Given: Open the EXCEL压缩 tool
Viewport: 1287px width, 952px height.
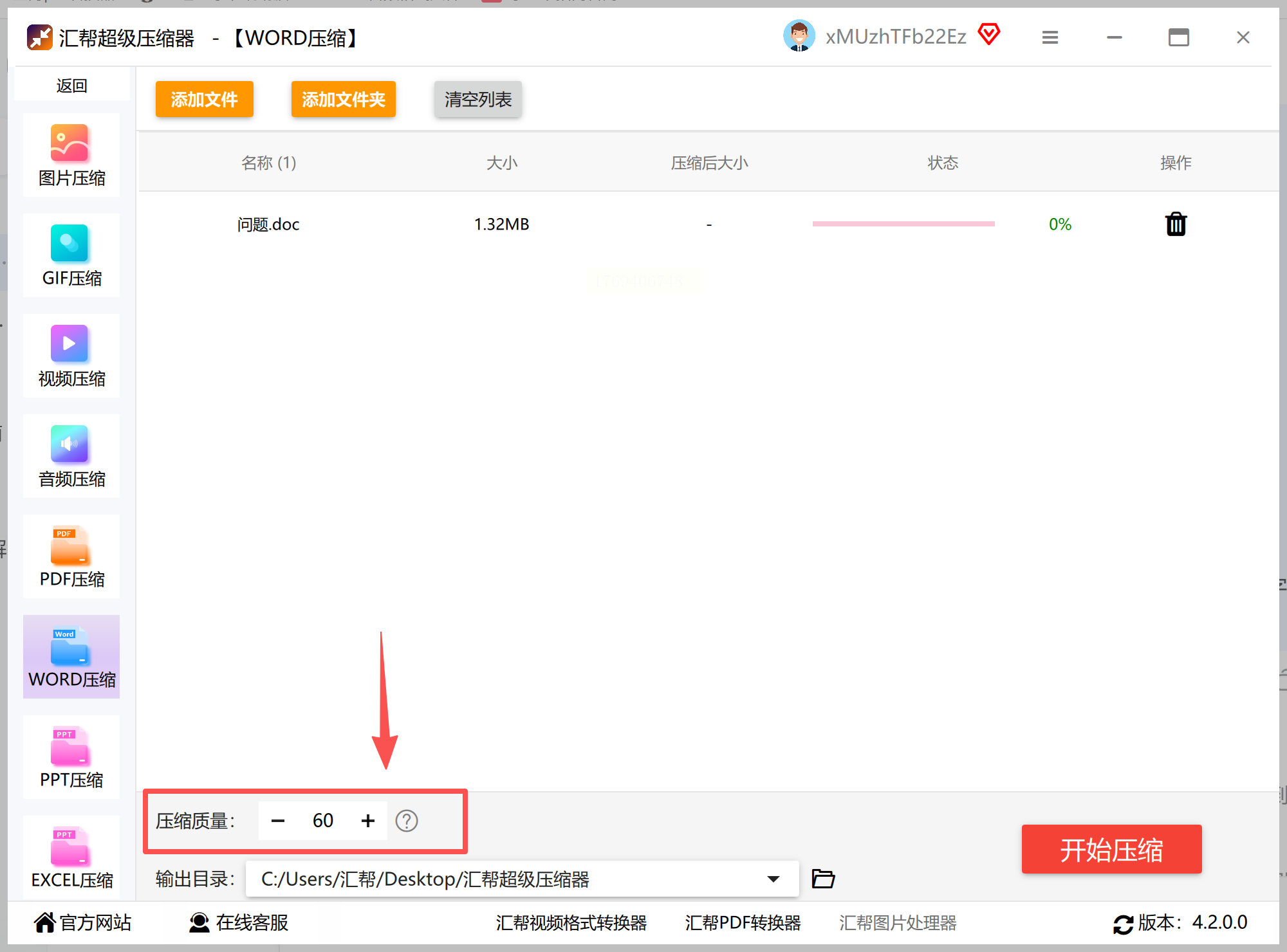Looking at the screenshot, I should 71,857.
